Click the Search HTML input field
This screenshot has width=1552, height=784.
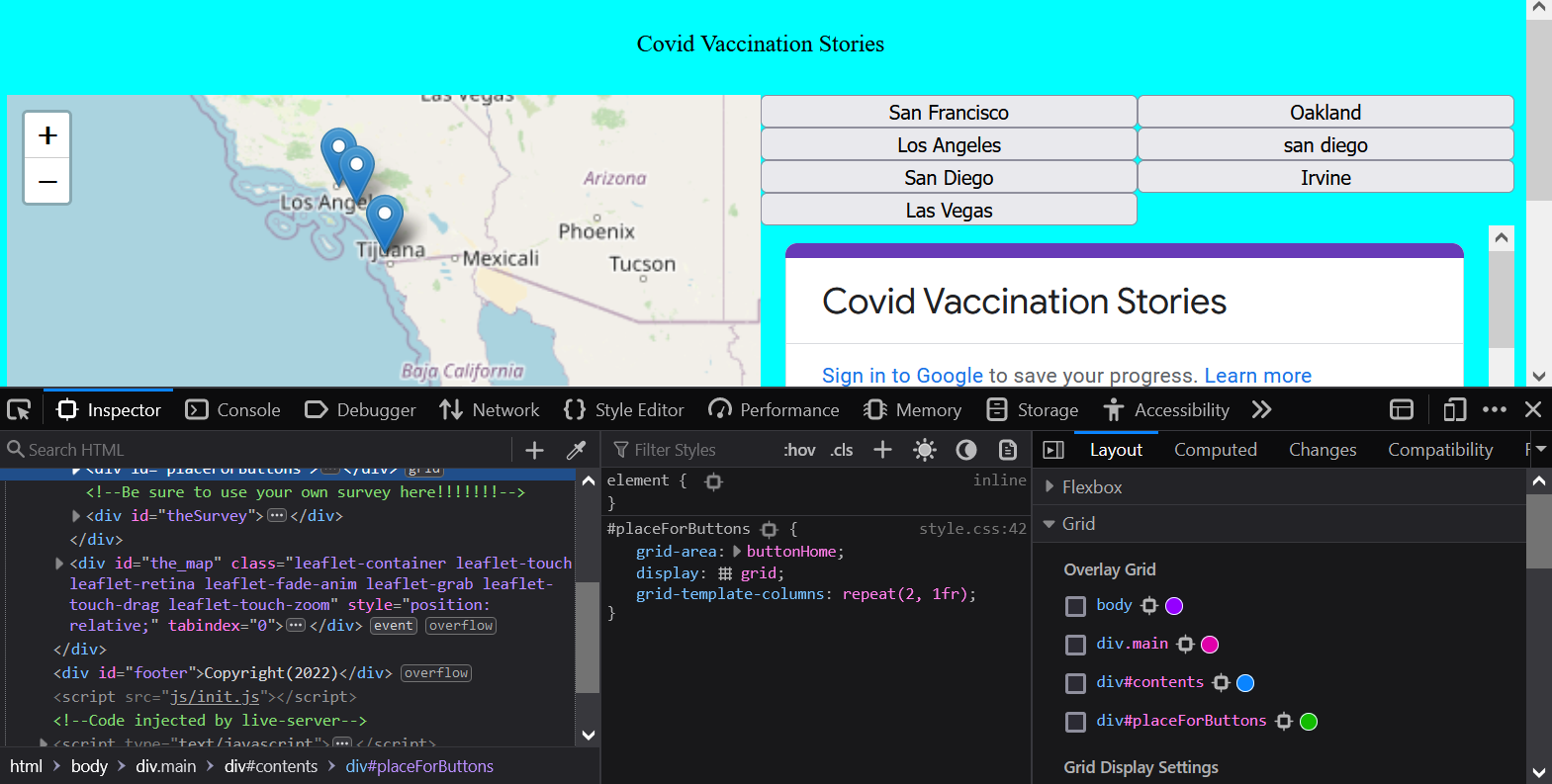pyautogui.click(x=257, y=450)
